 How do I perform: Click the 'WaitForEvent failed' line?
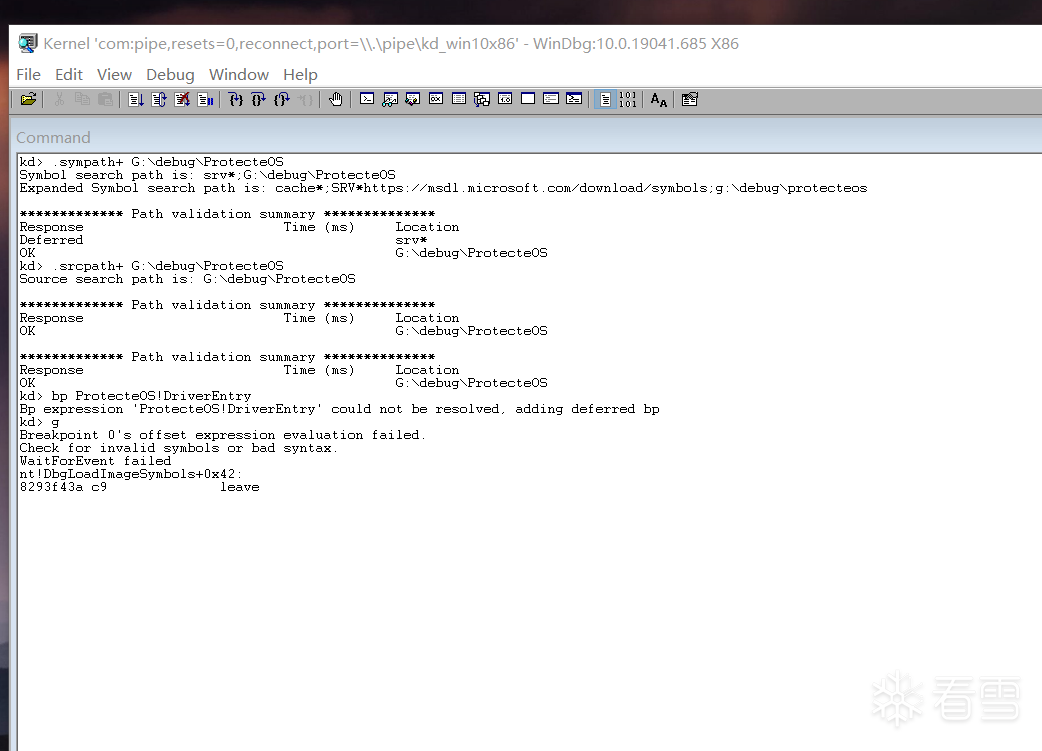[x=95, y=461]
